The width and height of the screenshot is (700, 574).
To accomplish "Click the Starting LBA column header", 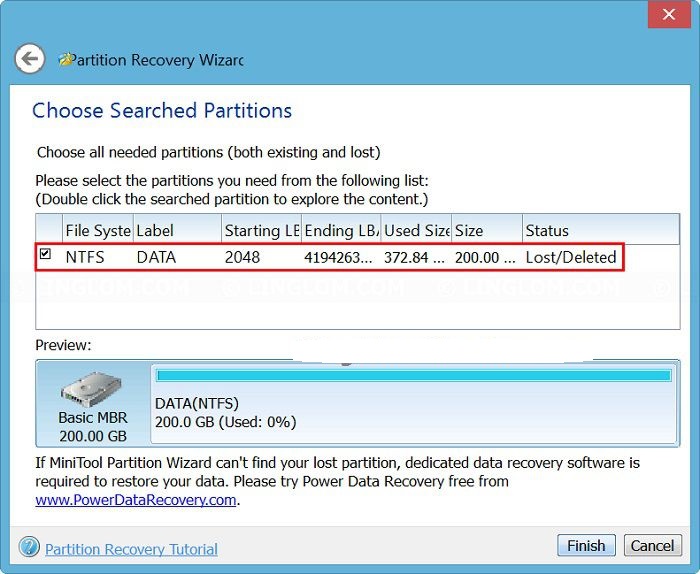I will point(260,231).
